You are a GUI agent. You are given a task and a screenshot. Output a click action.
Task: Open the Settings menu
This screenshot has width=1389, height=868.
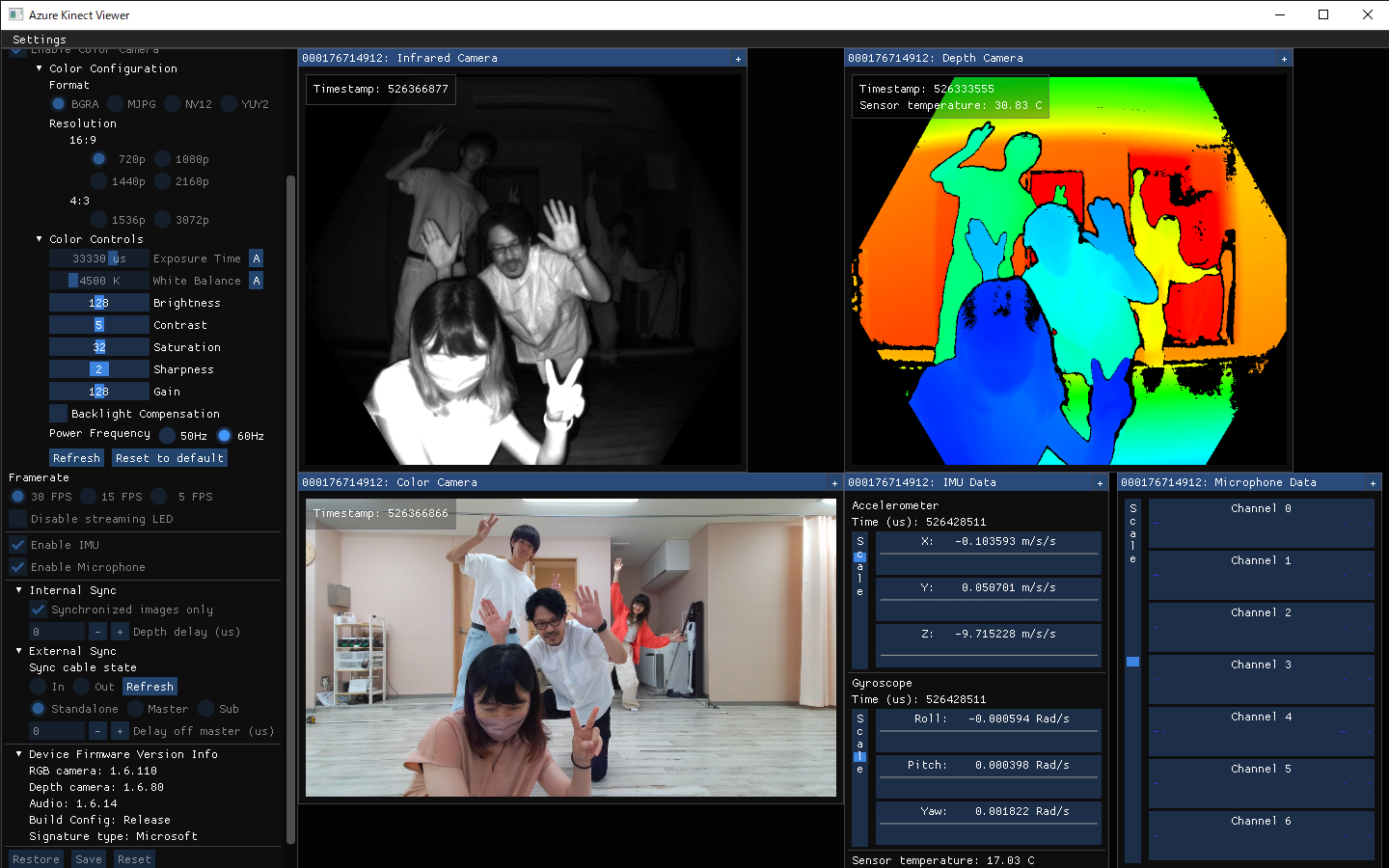click(40, 40)
